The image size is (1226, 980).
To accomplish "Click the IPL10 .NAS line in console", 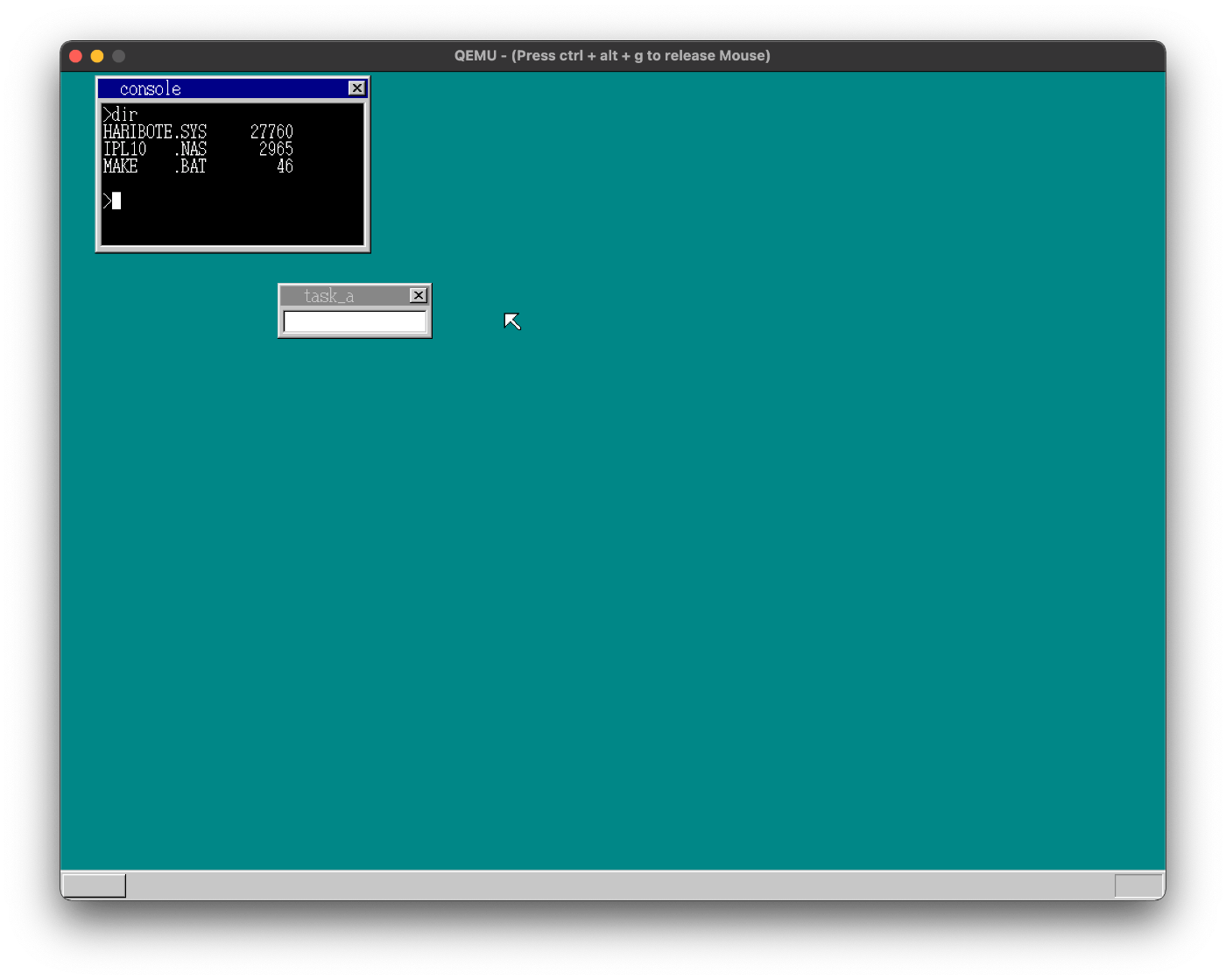I will coord(198,150).
